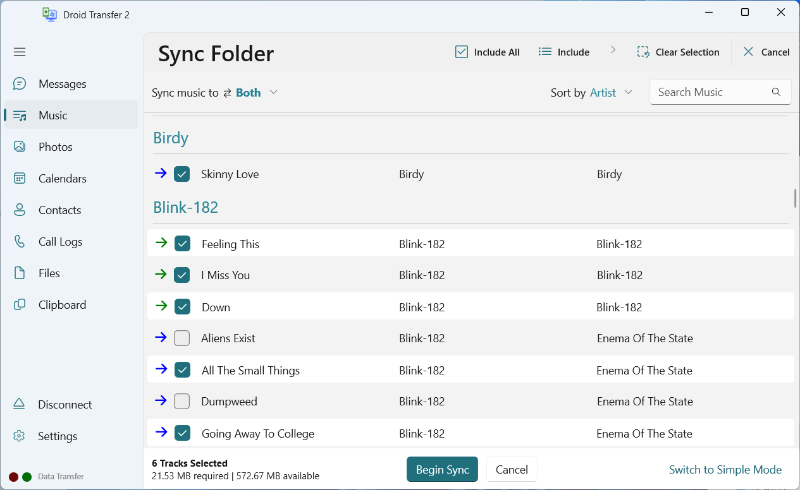Viewport: 800px width, 490px height.
Task: Click the Clipboard icon in sidebar
Action: pyautogui.click(x=19, y=305)
